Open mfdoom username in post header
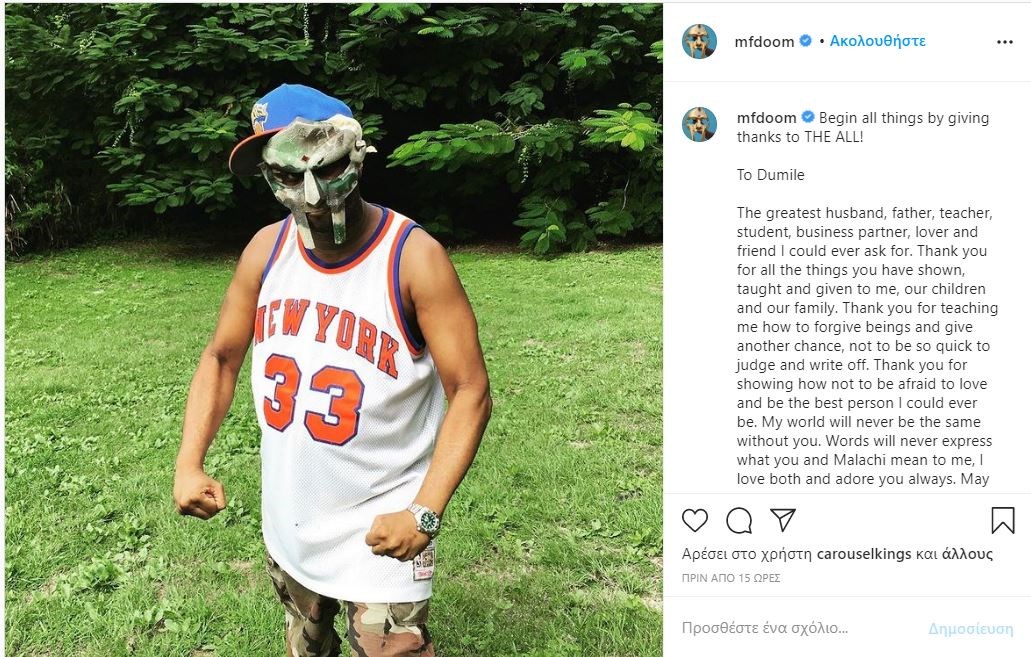This screenshot has width=1031, height=657. 765,42
